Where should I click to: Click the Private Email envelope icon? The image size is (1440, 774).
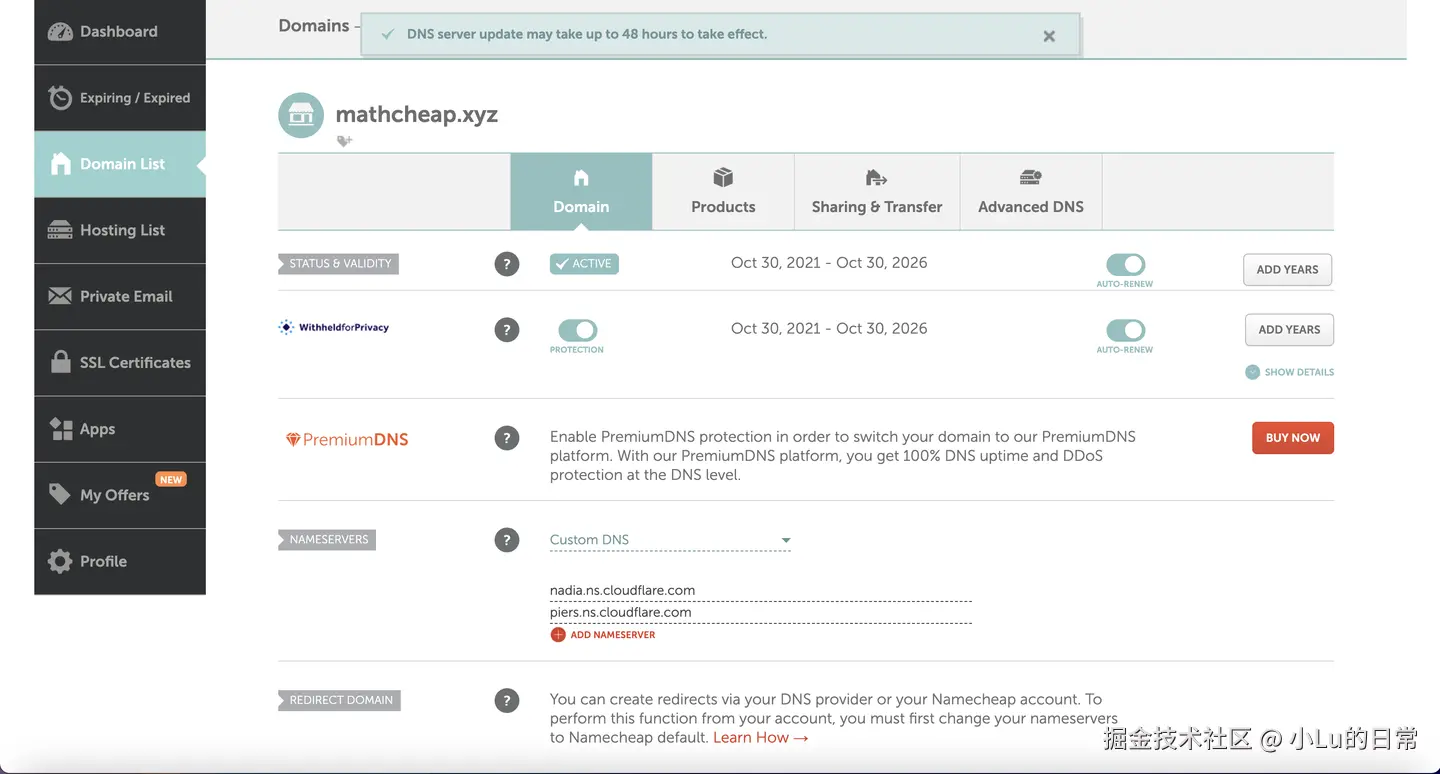pos(60,296)
